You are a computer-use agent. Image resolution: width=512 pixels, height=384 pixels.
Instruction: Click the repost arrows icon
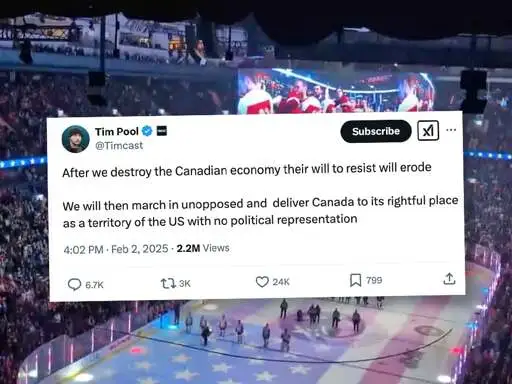click(168, 284)
